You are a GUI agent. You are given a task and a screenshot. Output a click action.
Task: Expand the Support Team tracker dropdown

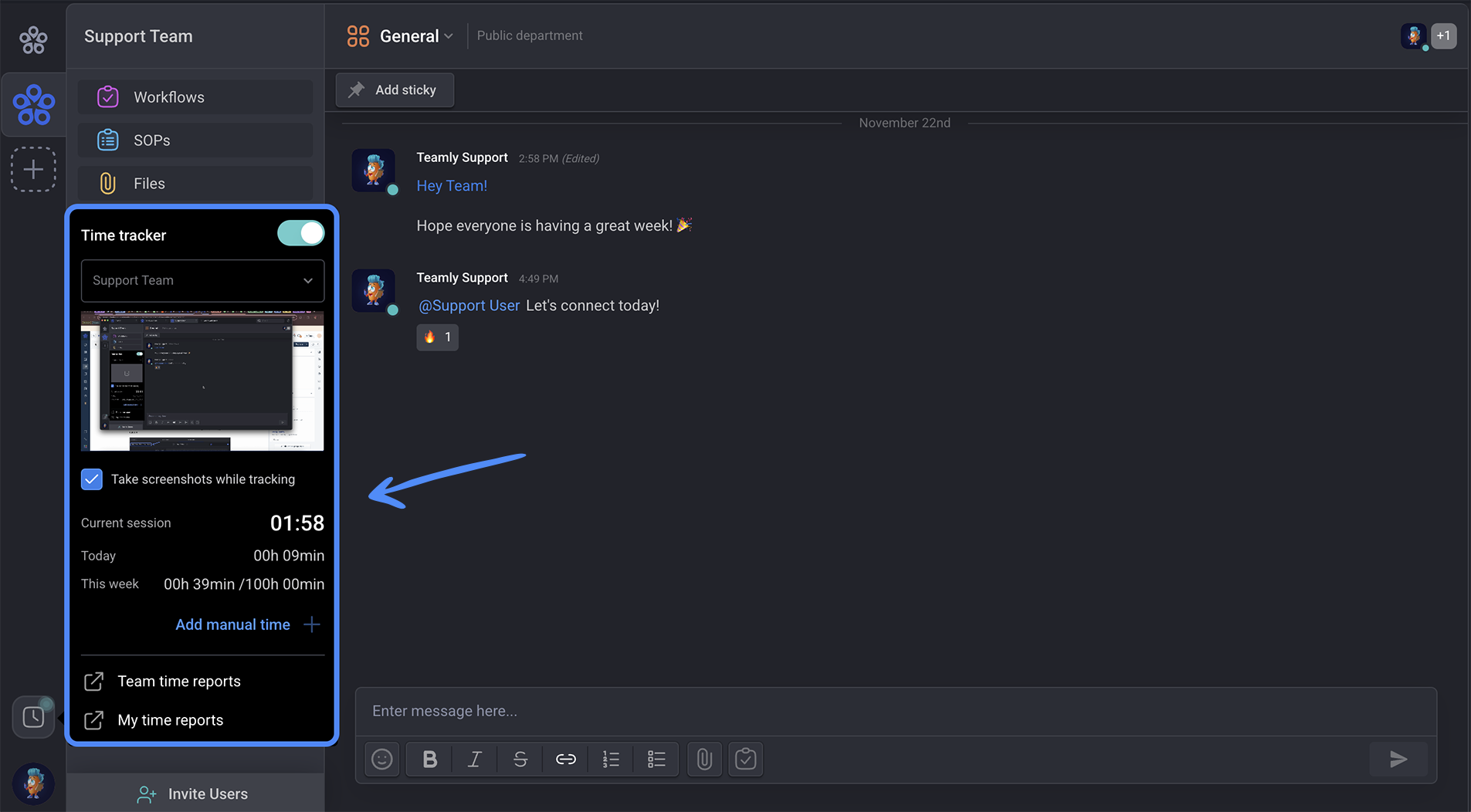click(x=202, y=280)
